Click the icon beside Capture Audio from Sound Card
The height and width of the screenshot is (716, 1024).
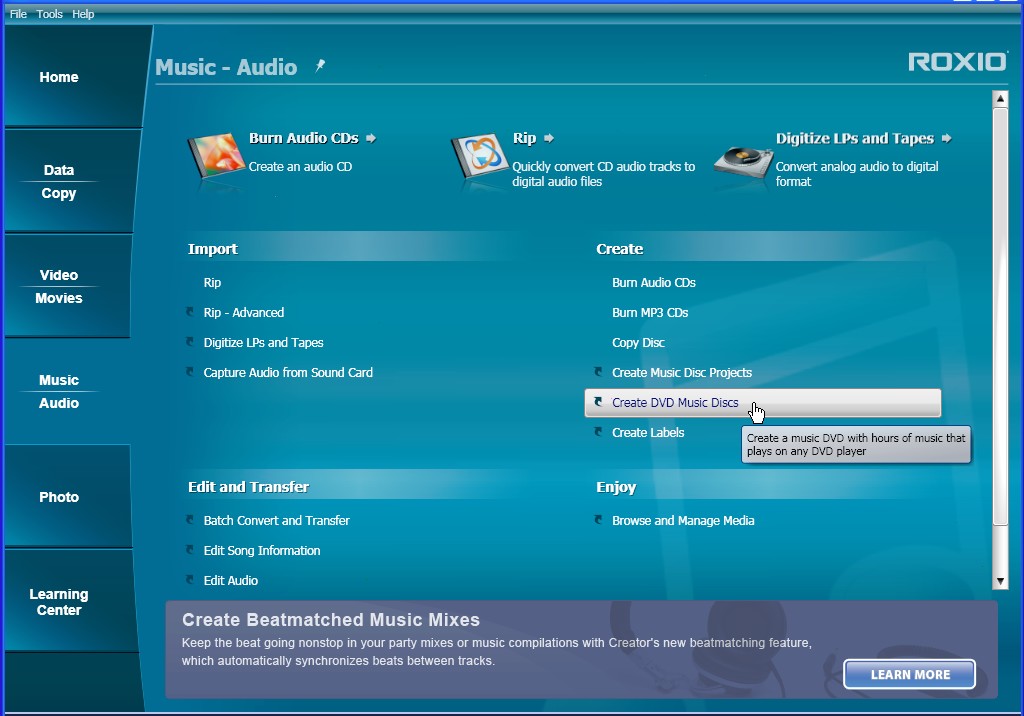(190, 372)
